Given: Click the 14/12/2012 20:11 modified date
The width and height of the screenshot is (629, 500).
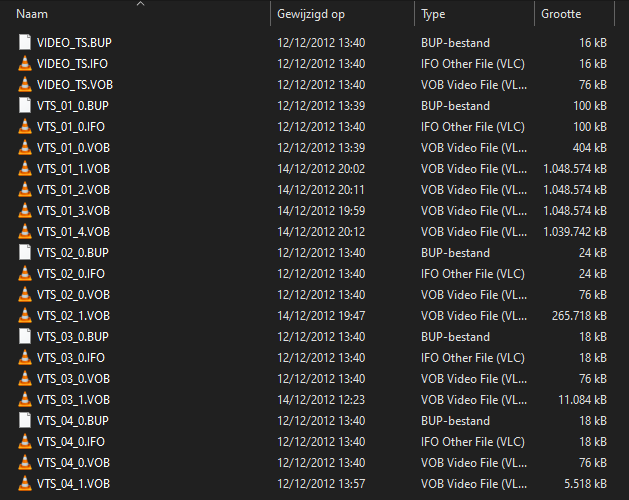Looking at the screenshot, I should coord(321,190).
